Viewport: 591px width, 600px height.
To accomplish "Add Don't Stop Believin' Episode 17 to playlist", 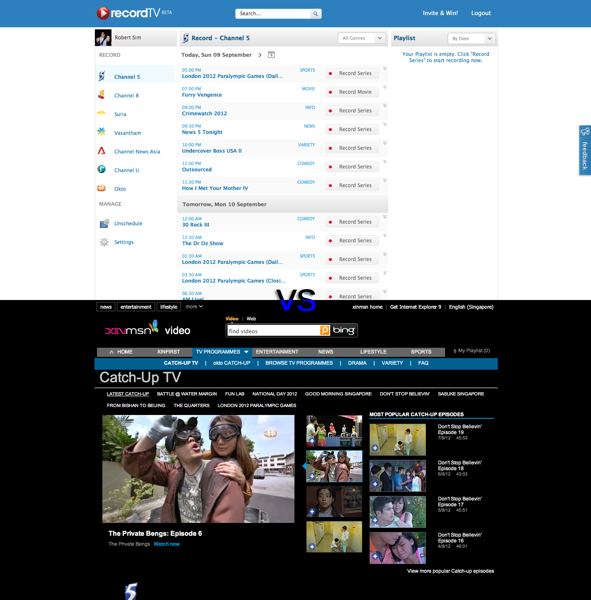I will click(x=375, y=520).
